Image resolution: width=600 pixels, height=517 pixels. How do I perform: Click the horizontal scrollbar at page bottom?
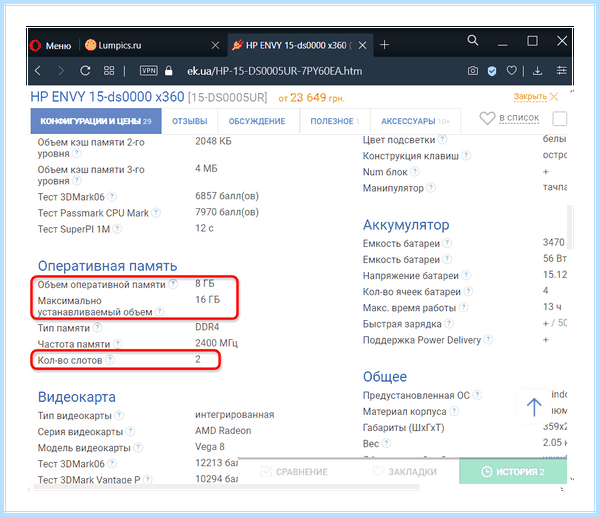226,487
